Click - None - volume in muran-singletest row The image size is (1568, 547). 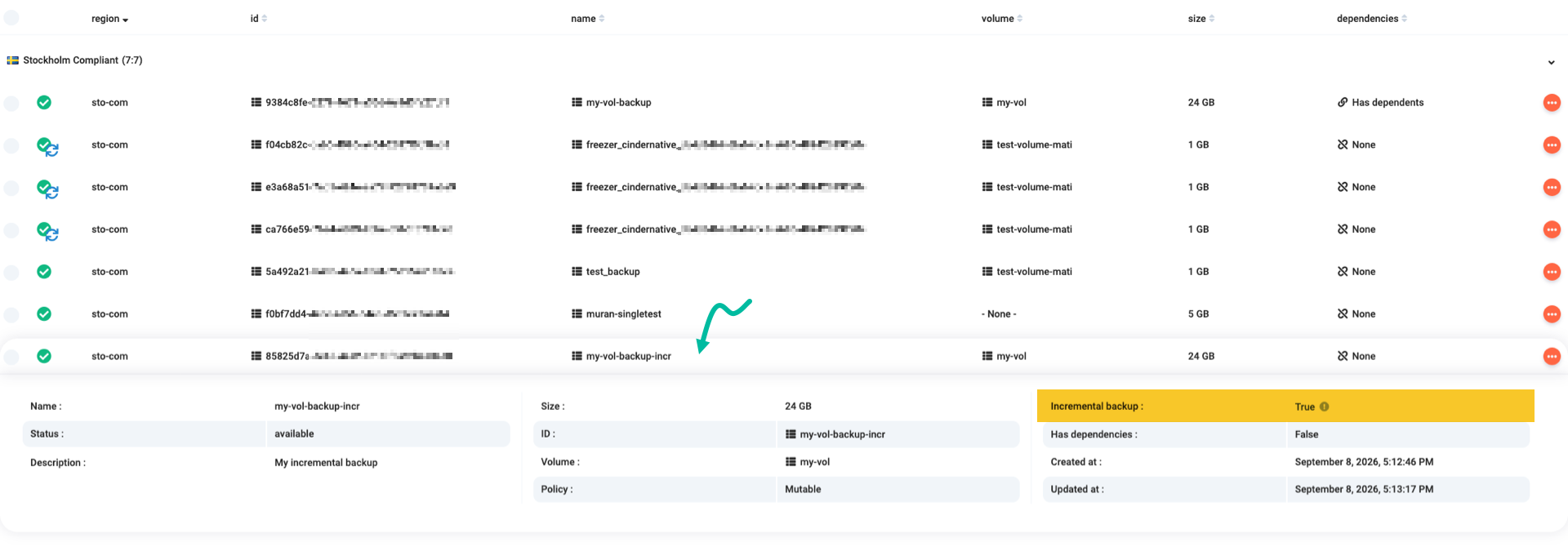click(x=999, y=314)
